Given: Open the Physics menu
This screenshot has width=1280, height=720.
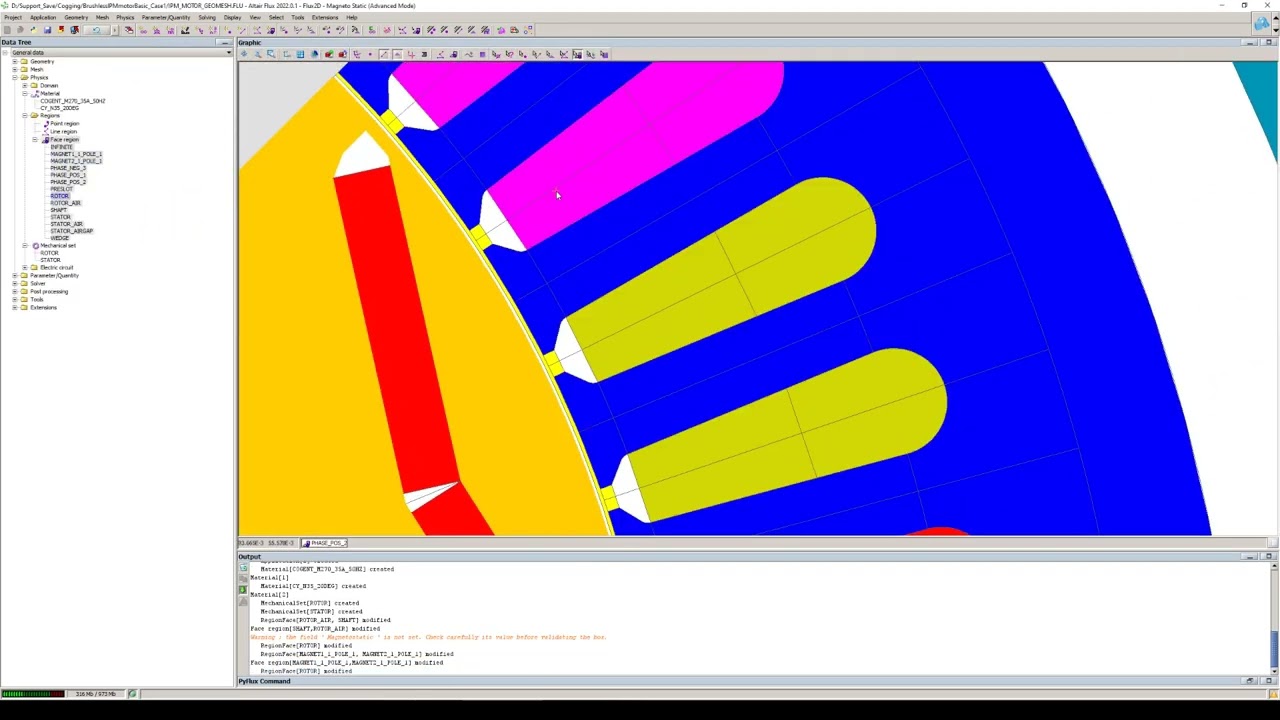Looking at the screenshot, I should pos(125,17).
